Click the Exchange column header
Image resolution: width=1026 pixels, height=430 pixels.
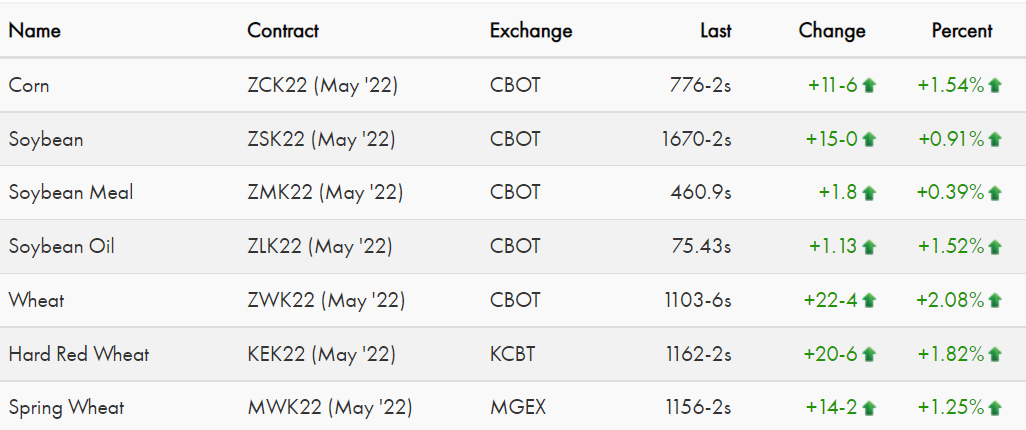point(531,31)
